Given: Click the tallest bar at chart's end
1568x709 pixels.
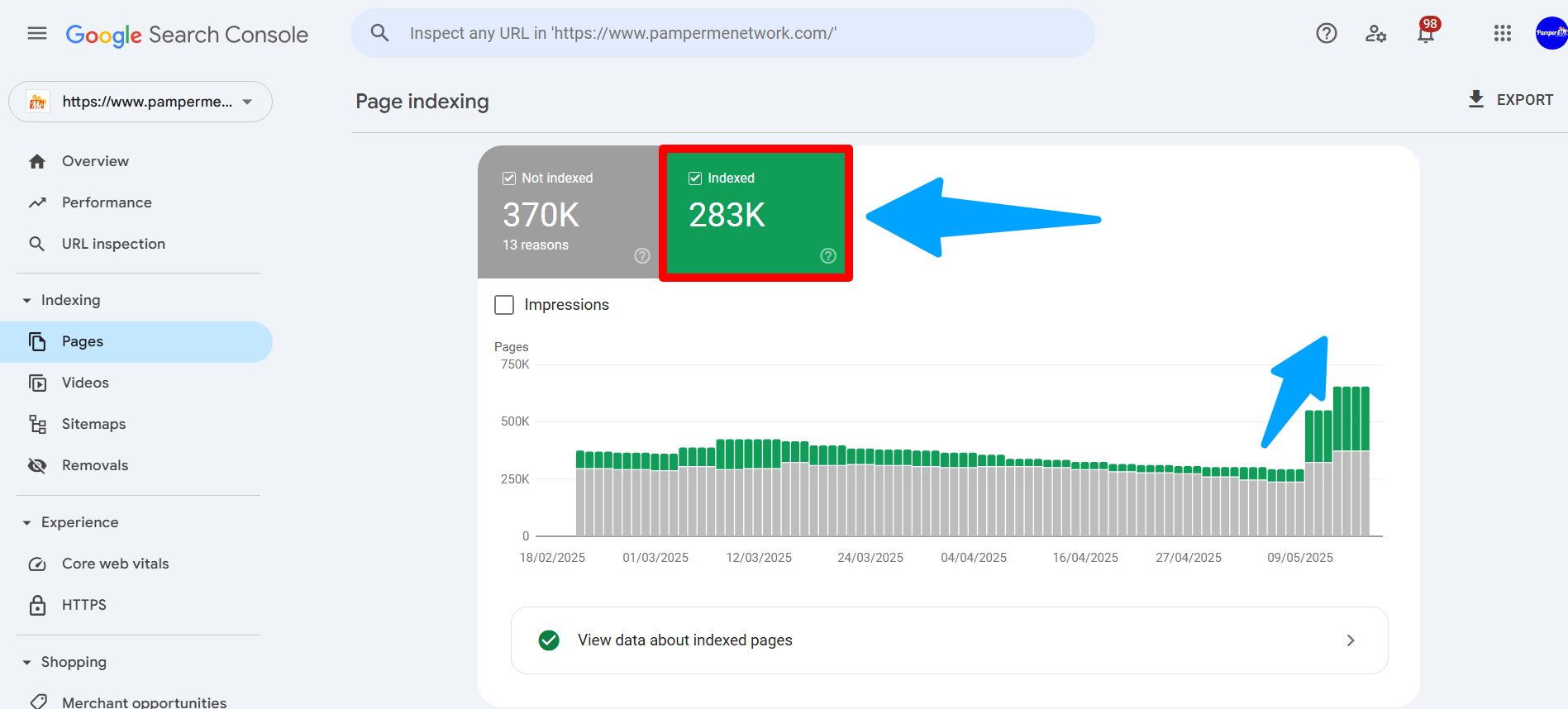Looking at the screenshot, I should coord(1365,461).
